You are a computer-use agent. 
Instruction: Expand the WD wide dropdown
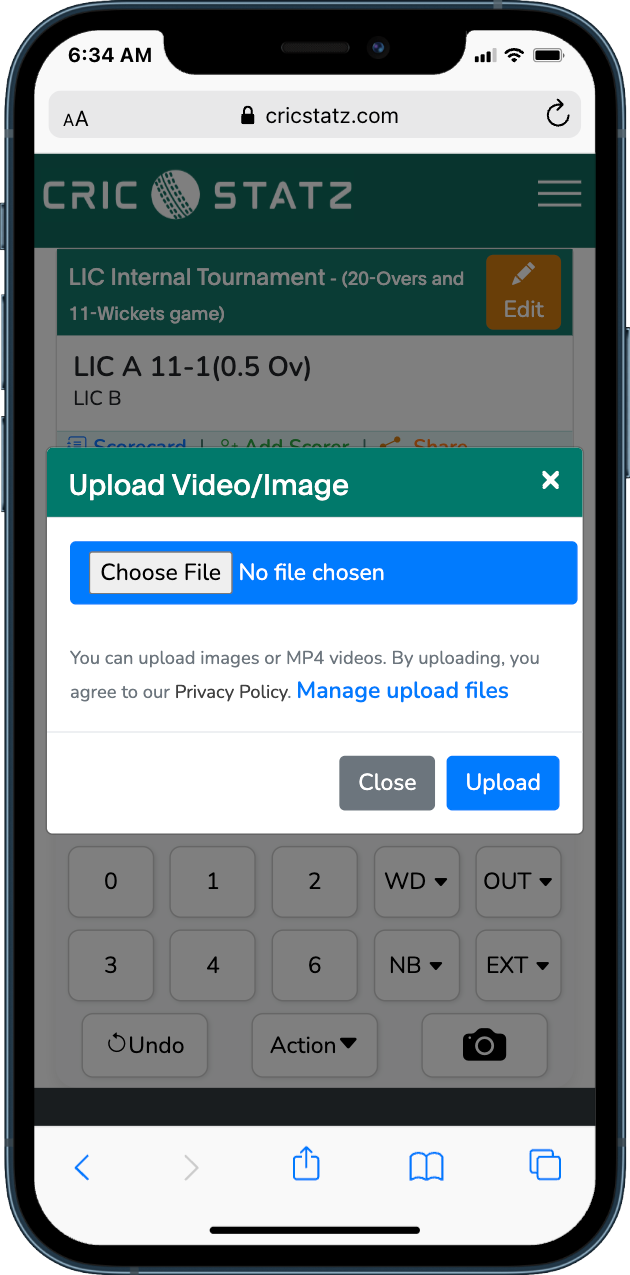pos(417,881)
